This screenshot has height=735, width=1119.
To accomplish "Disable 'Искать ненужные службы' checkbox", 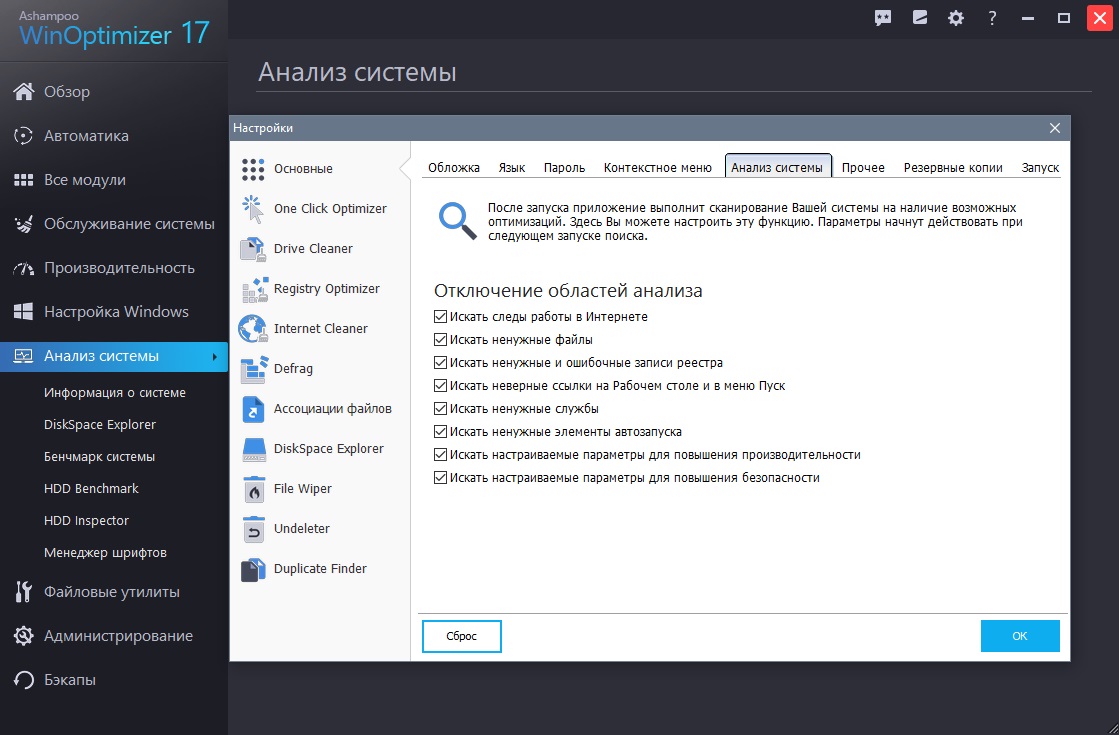I will pos(441,409).
